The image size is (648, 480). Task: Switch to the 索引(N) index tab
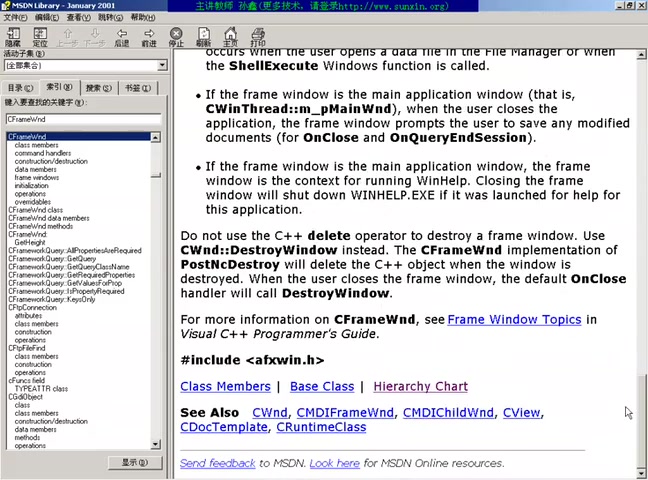click(59, 87)
